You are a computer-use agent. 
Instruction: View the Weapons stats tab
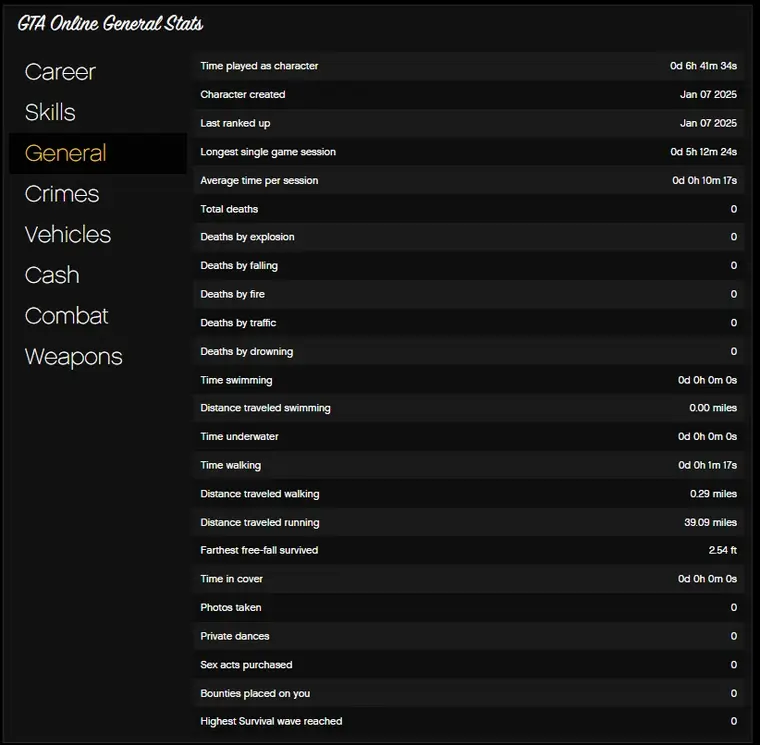[74, 357]
